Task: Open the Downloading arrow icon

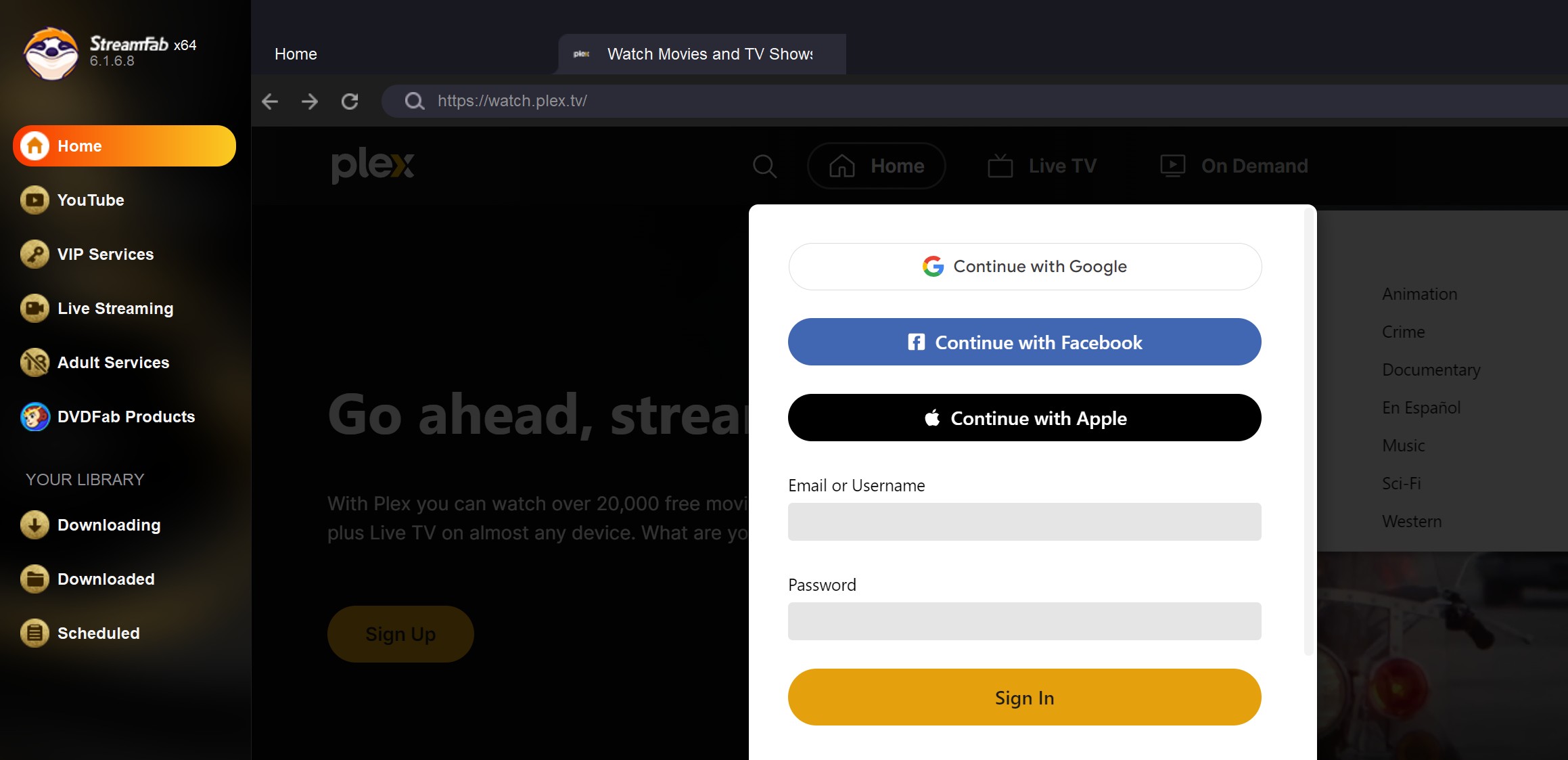Action: (34, 524)
